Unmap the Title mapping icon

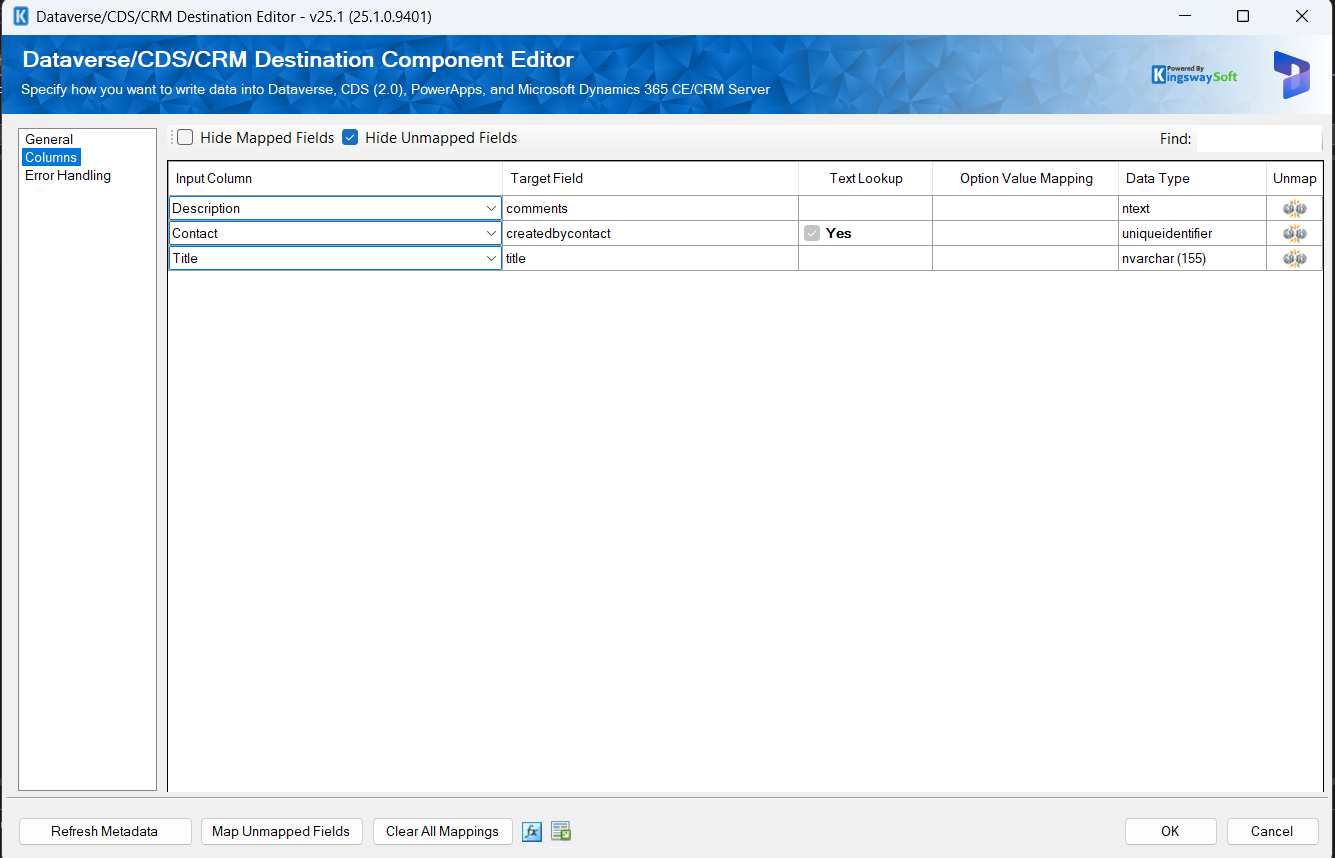(x=1294, y=258)
